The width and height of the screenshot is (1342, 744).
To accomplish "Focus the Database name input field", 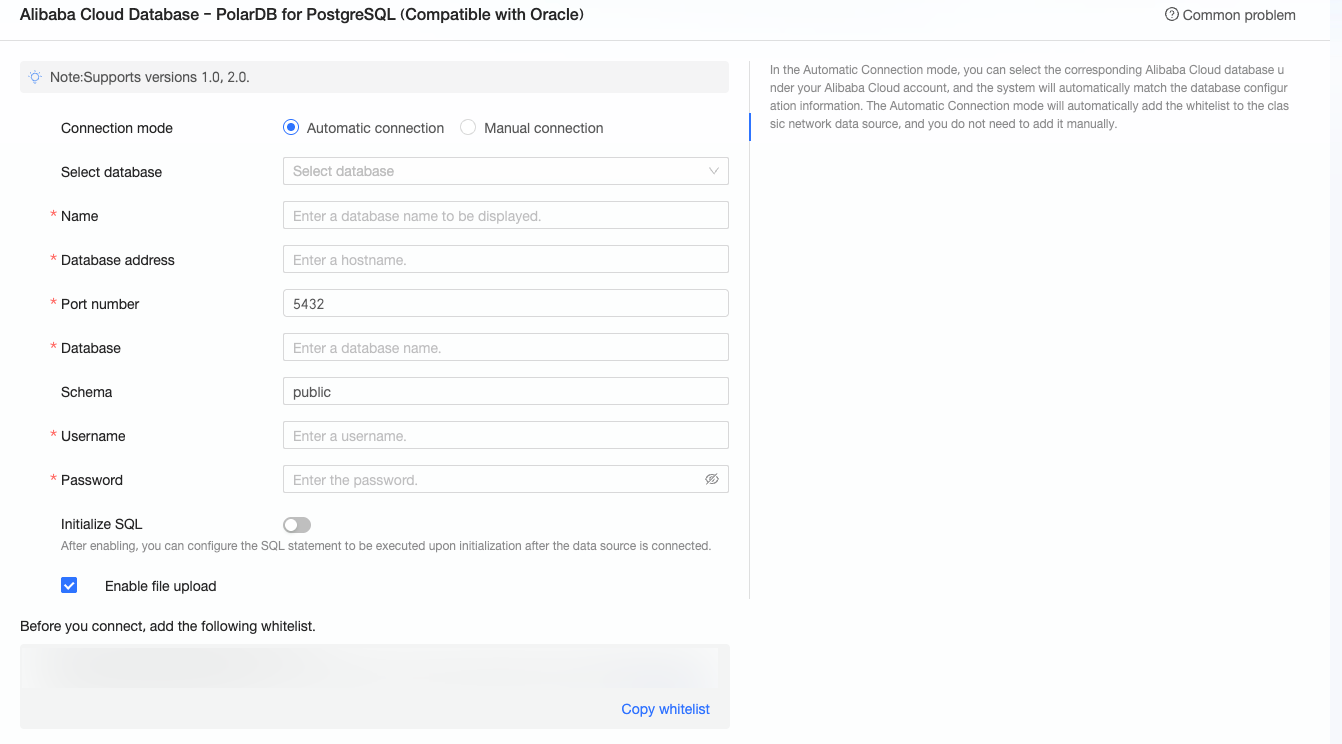I will (x=505, y=347).
